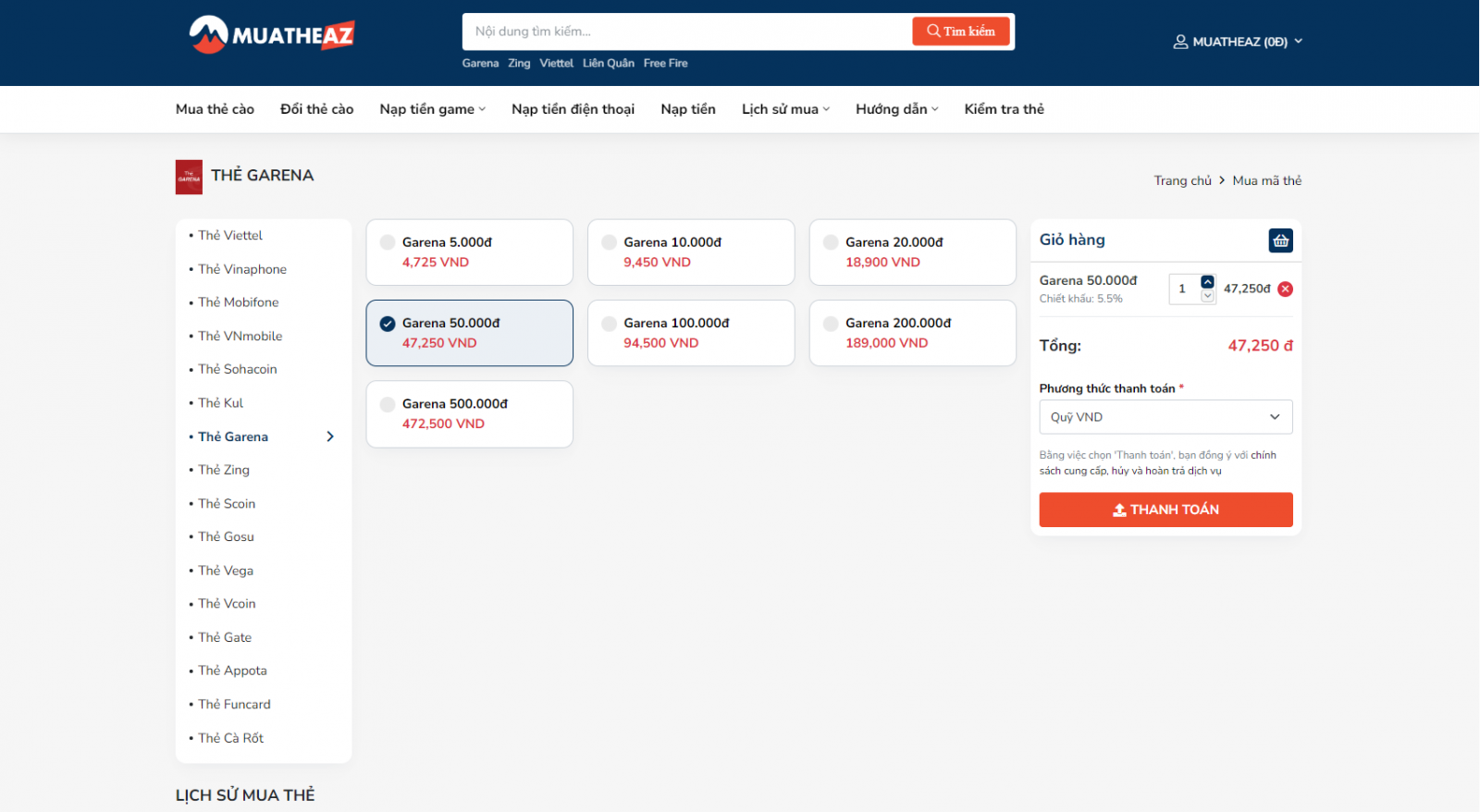Increase quantity with up stepper arrow
This screenshot has width=1480, height=812.
1207,282
